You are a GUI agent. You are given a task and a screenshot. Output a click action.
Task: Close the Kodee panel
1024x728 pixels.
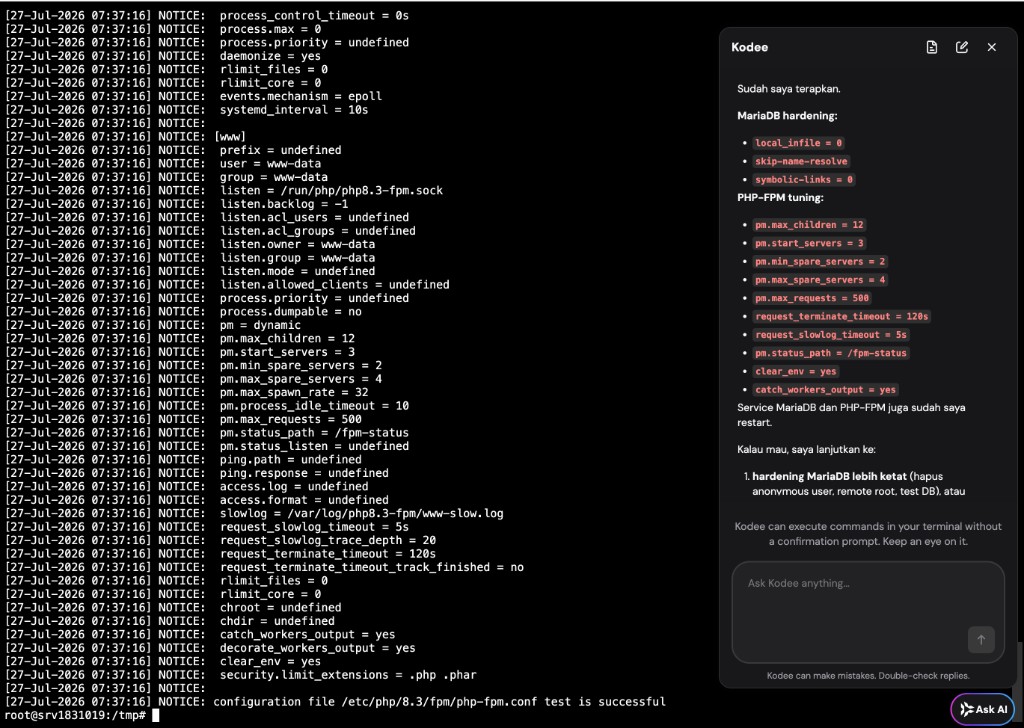click(991, 47)
